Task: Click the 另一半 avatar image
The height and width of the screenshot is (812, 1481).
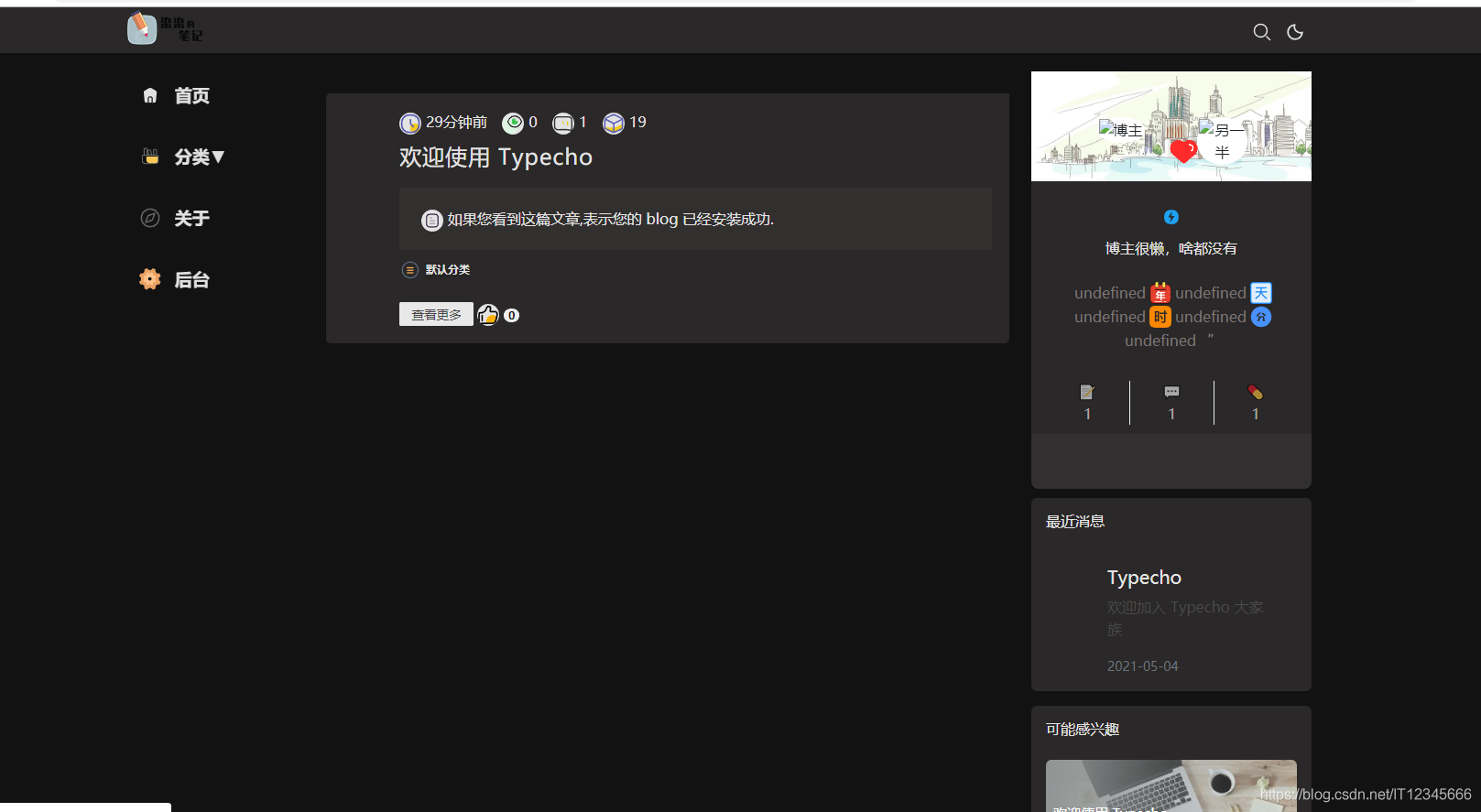Action: pos(1222,140)
